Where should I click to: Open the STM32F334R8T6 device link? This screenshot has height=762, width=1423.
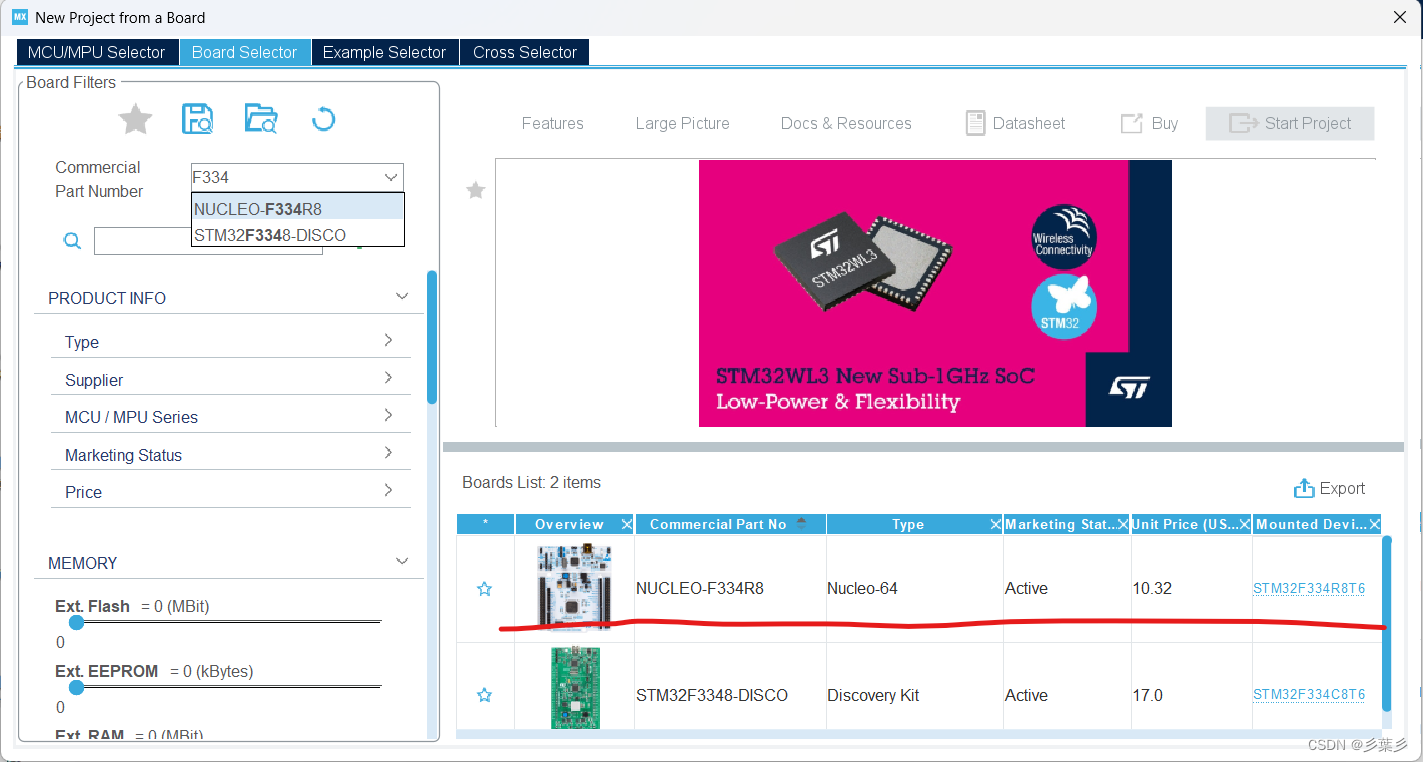click(x=1309, y=589)
